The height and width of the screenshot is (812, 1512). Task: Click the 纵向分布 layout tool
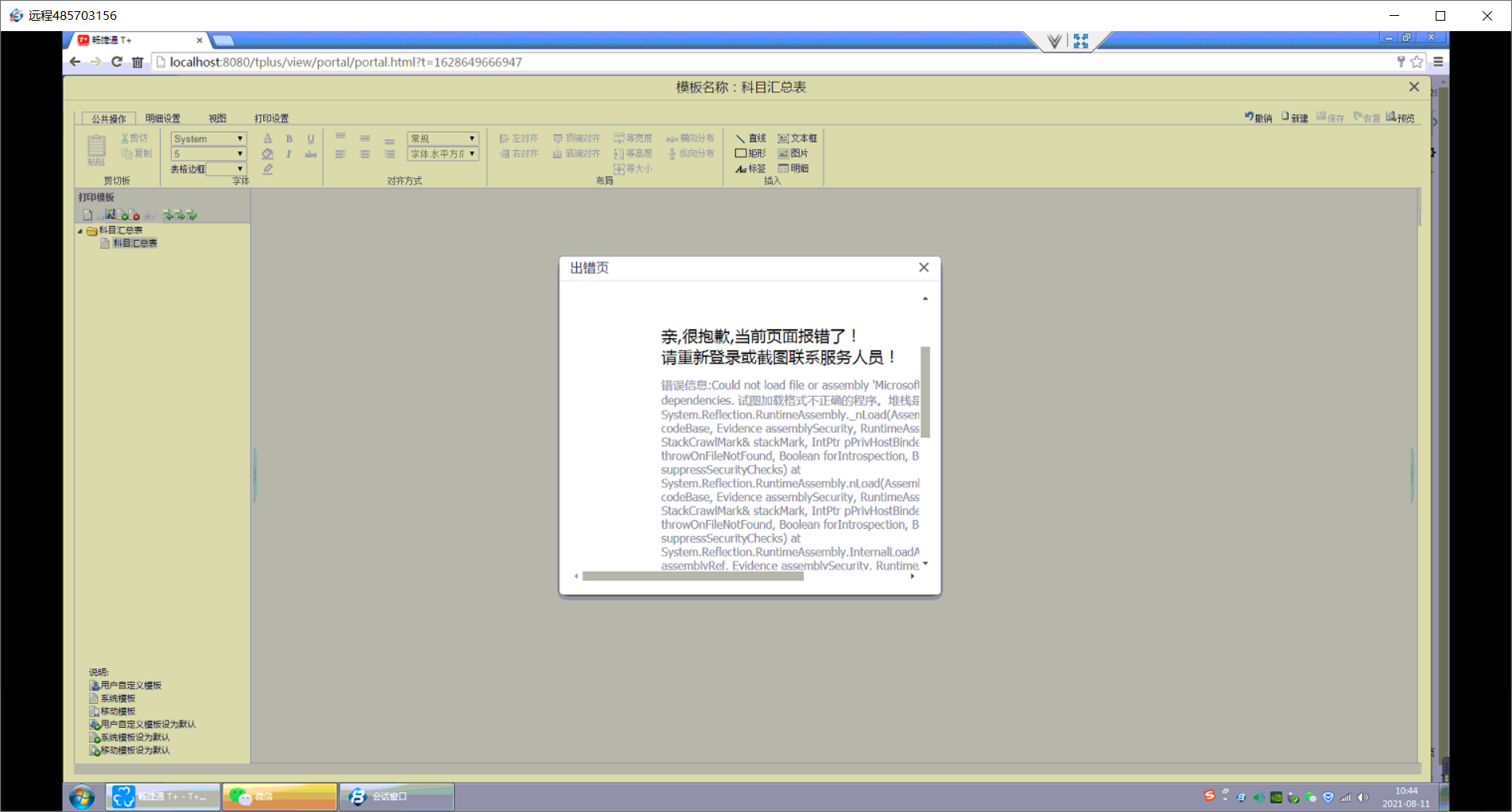(690, 153)
